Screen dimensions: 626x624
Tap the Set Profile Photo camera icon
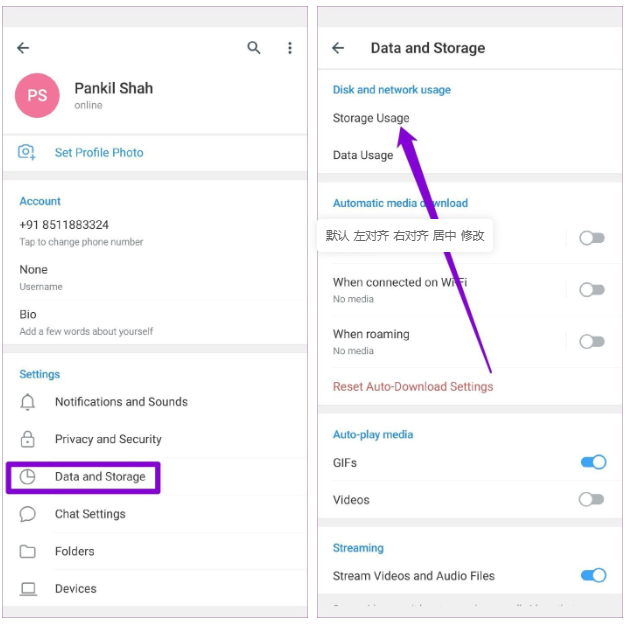(x=27, y=152)
